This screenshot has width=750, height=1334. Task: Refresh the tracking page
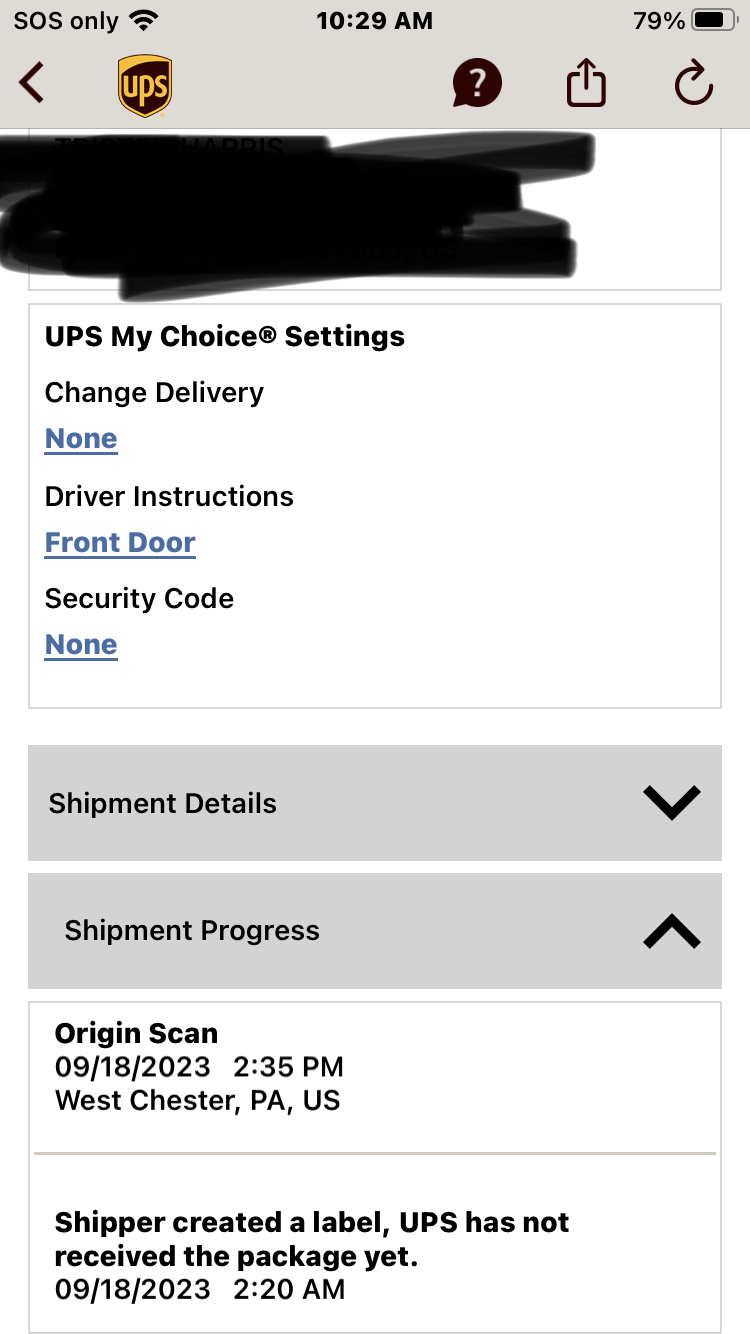click(693, 83)
